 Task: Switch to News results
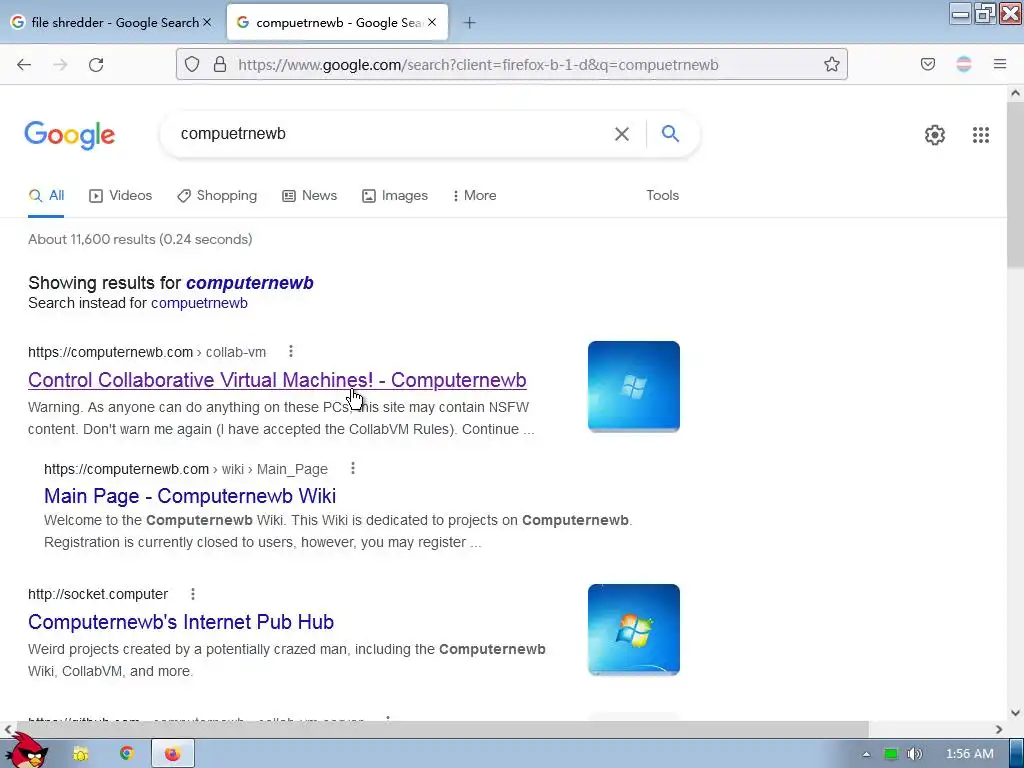coord(310,195)
